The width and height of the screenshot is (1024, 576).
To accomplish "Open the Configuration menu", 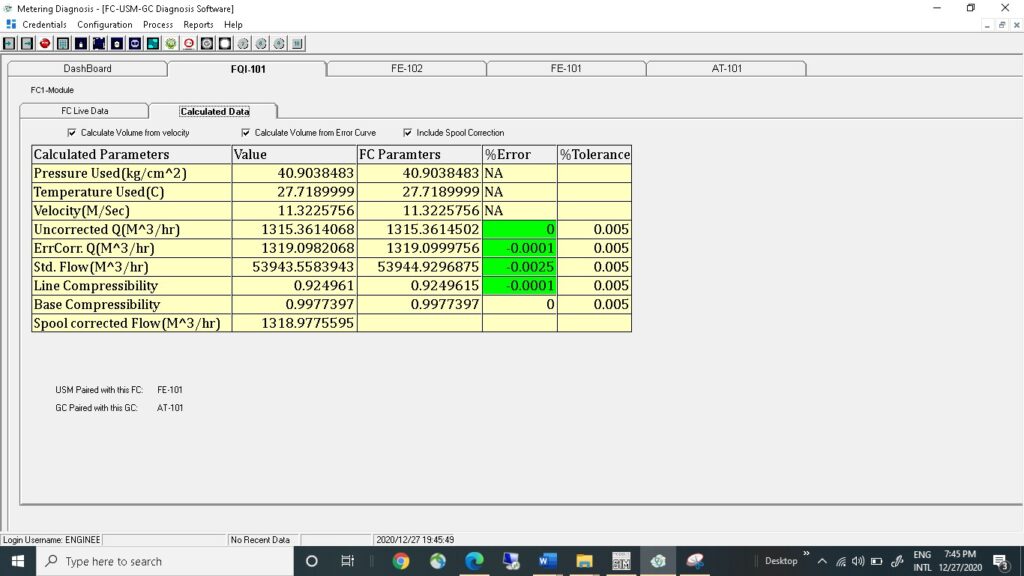I will (x=104, y=24).
